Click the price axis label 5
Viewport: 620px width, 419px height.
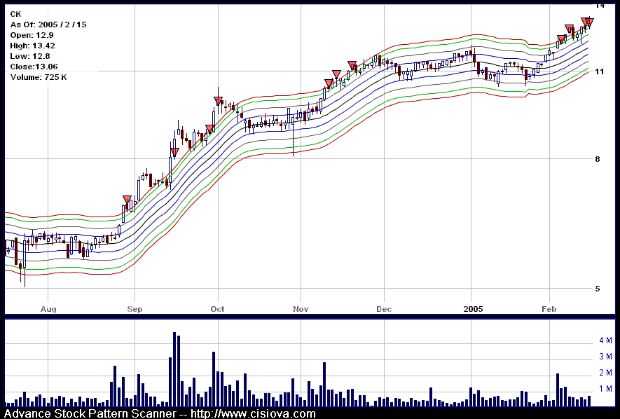point(597,289)
